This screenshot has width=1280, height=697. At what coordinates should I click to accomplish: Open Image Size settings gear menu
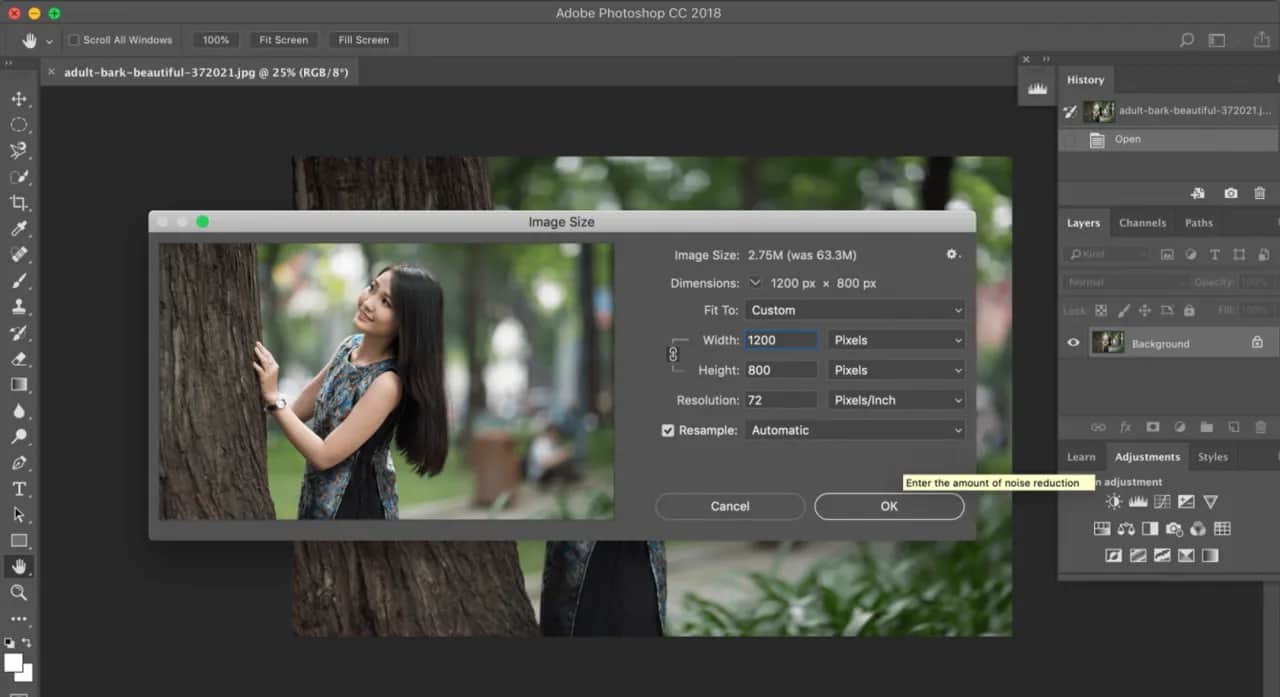[953, 255]
